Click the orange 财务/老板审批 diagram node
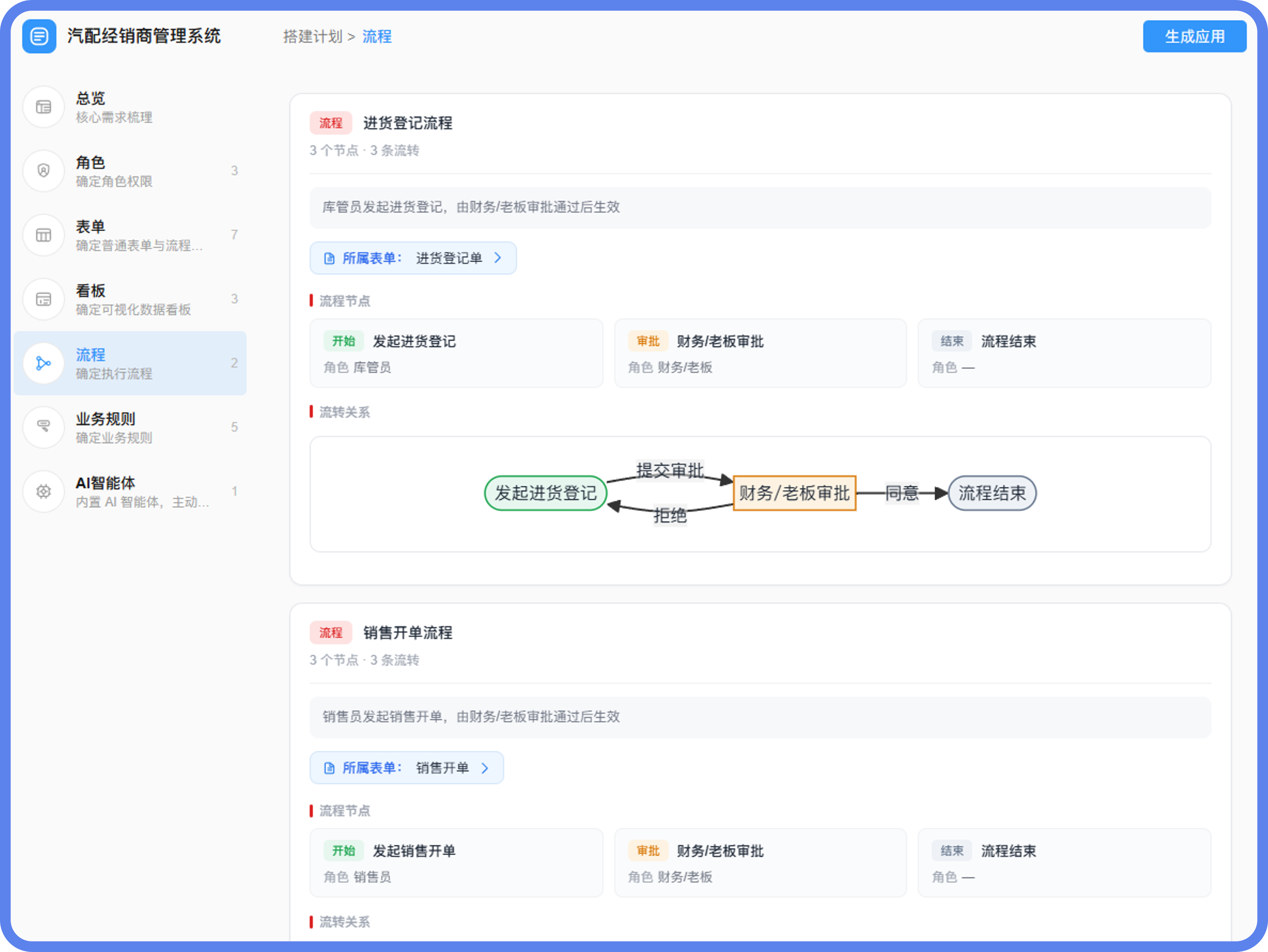 (x=795, y=493)
